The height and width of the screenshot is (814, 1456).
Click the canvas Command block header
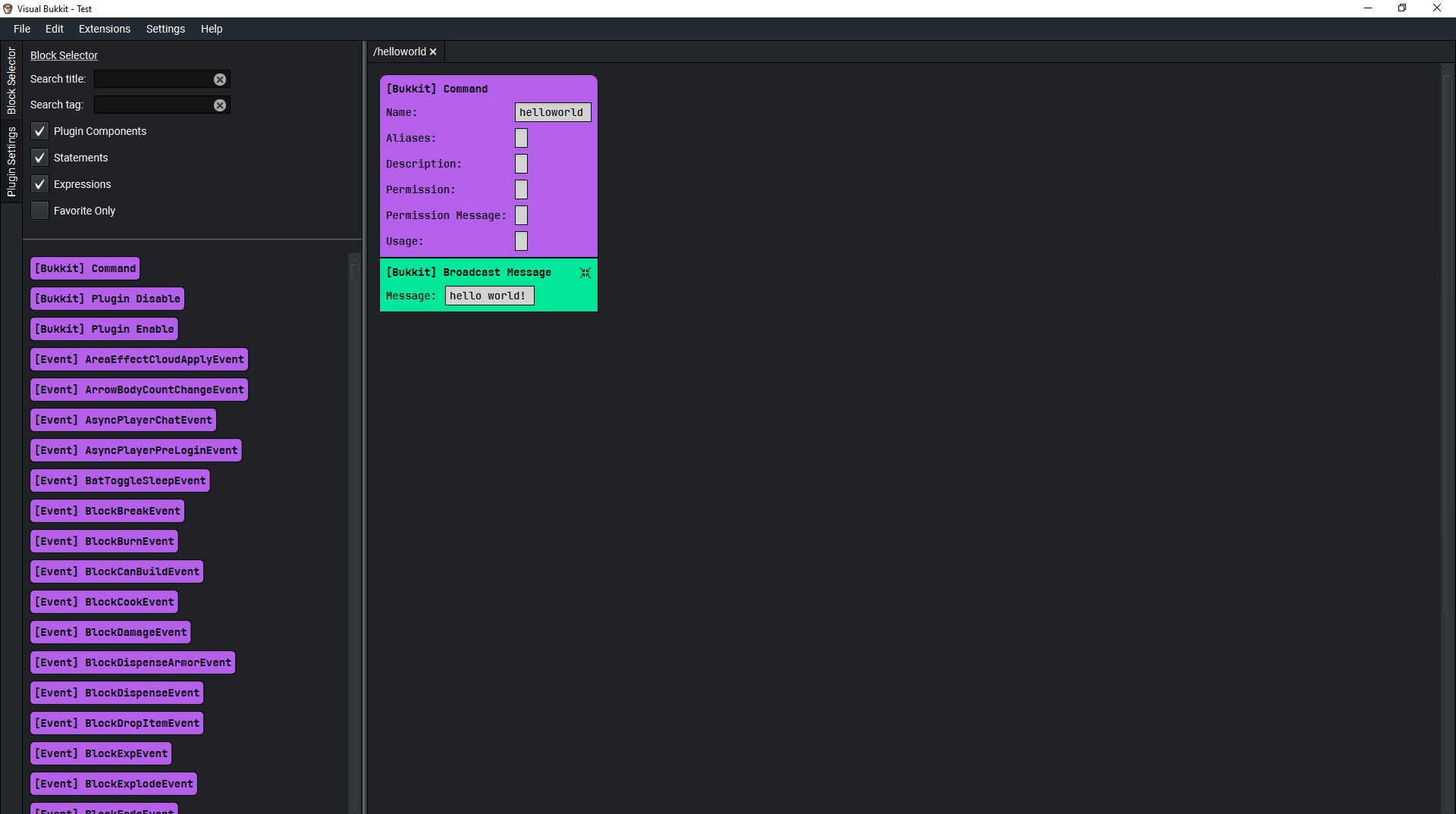437,89
